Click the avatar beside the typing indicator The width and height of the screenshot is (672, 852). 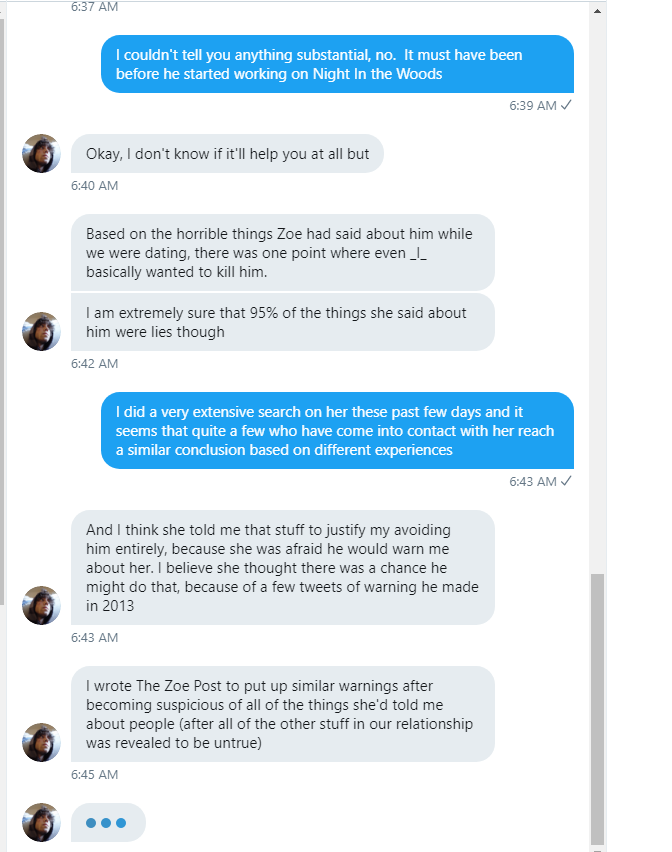(x=41, y=822)
